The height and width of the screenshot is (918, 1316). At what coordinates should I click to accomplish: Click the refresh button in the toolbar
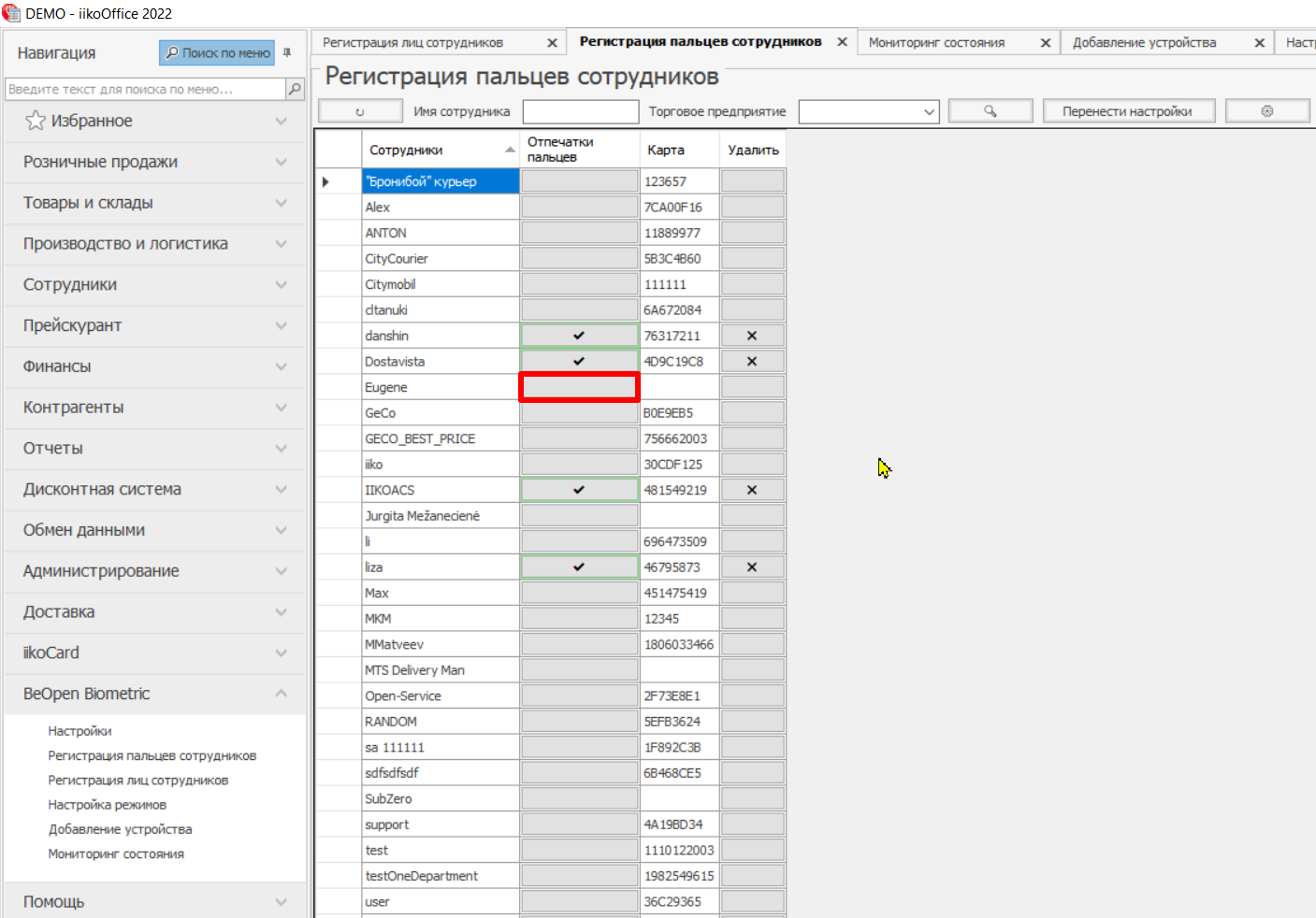360,111
